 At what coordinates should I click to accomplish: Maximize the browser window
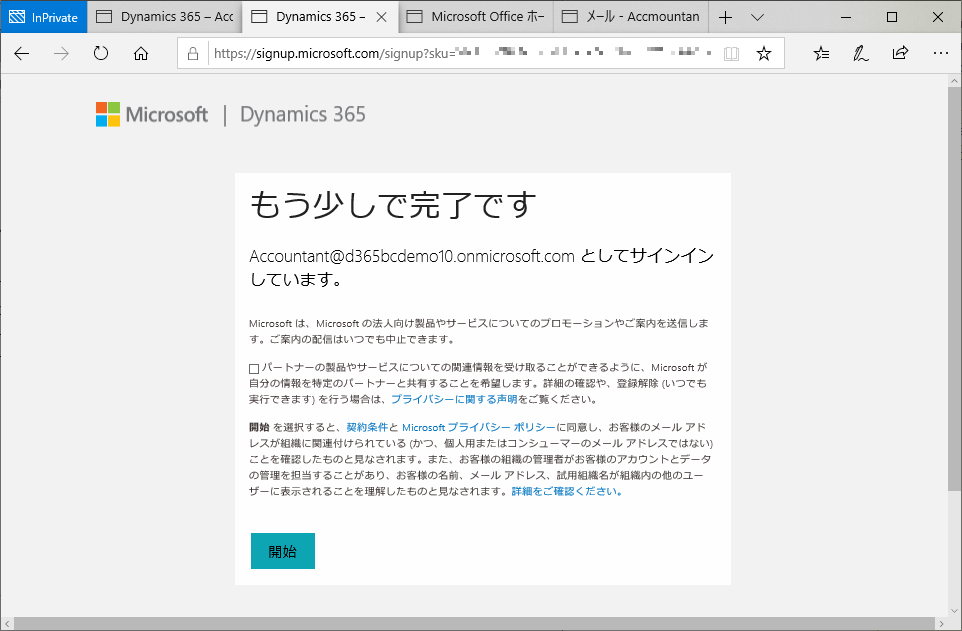[892, 17]
